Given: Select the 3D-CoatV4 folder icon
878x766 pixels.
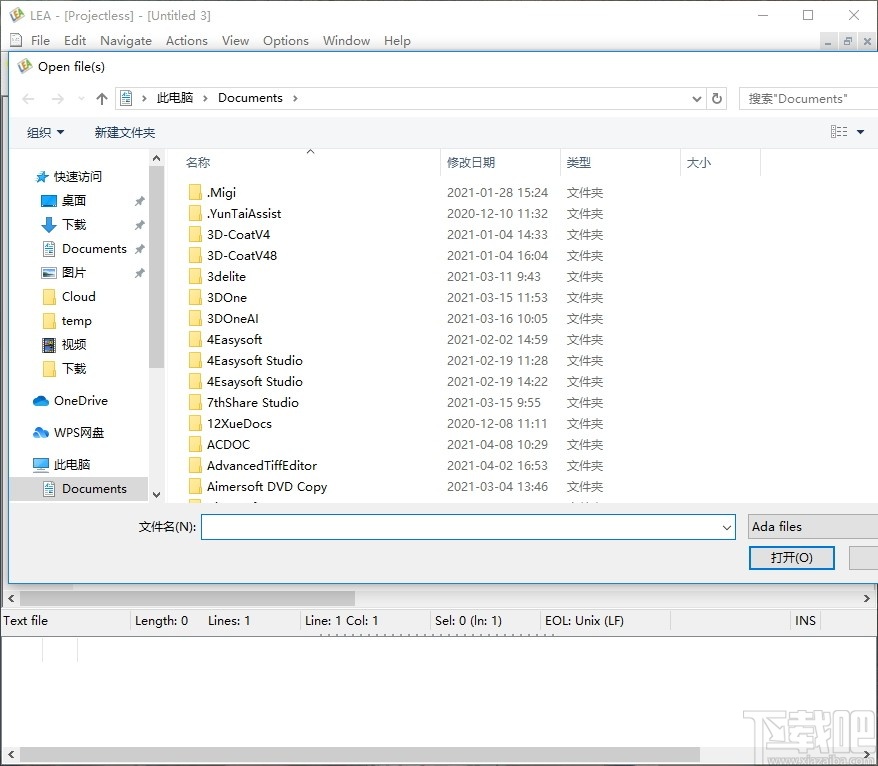Looking at the screenshot, I should tap(195, 235).
